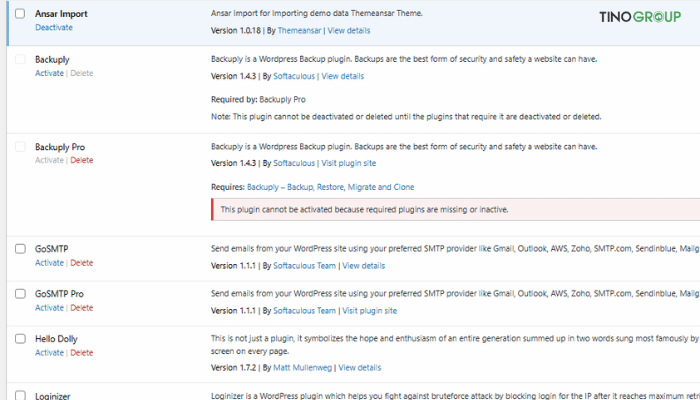Click the Ansar Import plugin name

point(61,14)
